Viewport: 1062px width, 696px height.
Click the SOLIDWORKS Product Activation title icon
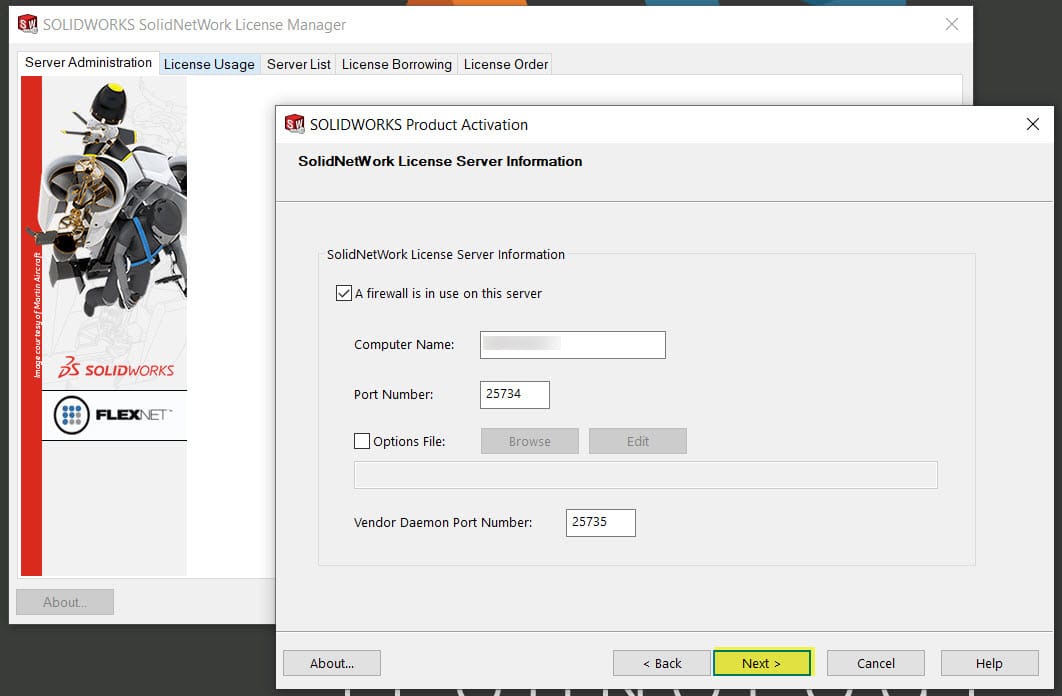pos(295,124)
